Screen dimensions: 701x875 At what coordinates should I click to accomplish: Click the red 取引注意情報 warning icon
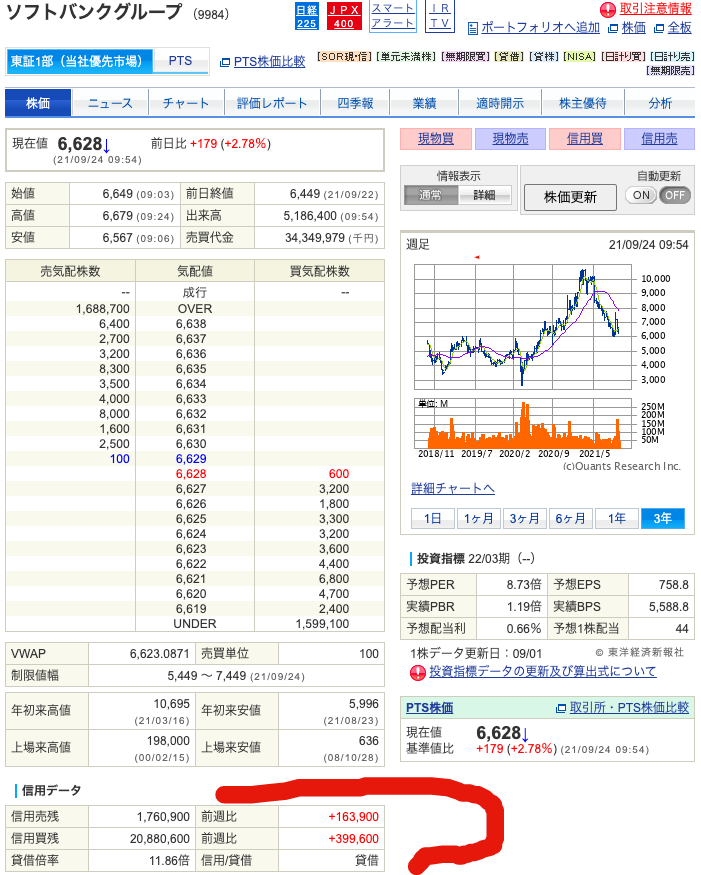coord(608,9)
